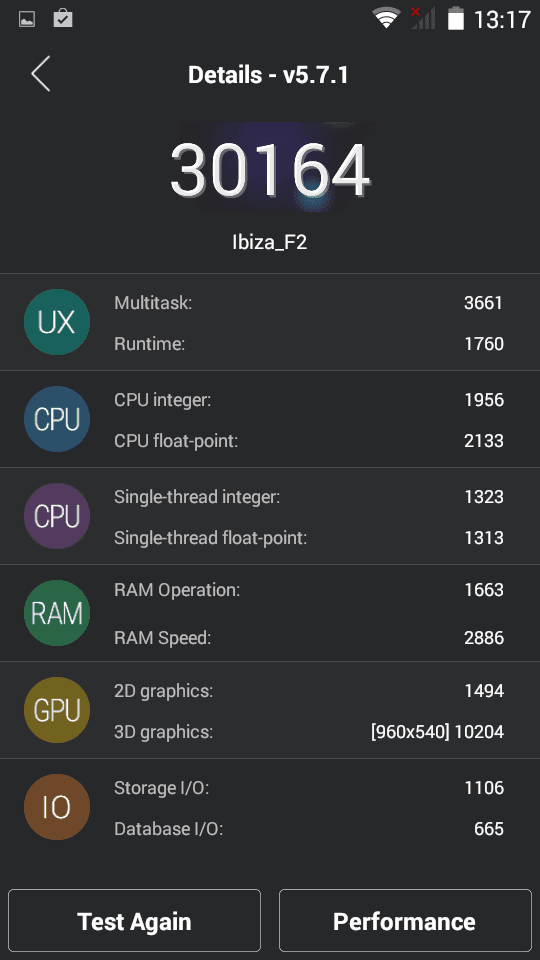The width and height of the screenshot is (540, 960).
Task: Tap the Wi-Fi status bar icon
Action: [x=386, y=18]
